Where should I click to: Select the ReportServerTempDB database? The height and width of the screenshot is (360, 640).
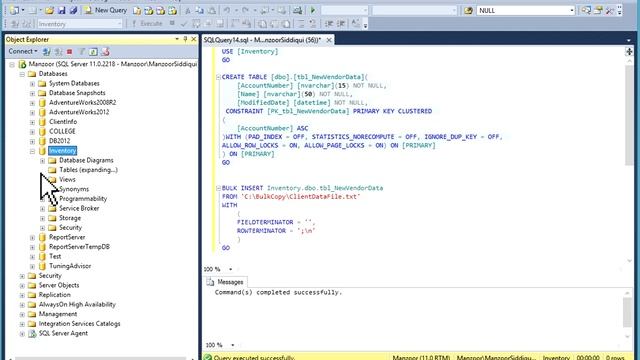79,247
